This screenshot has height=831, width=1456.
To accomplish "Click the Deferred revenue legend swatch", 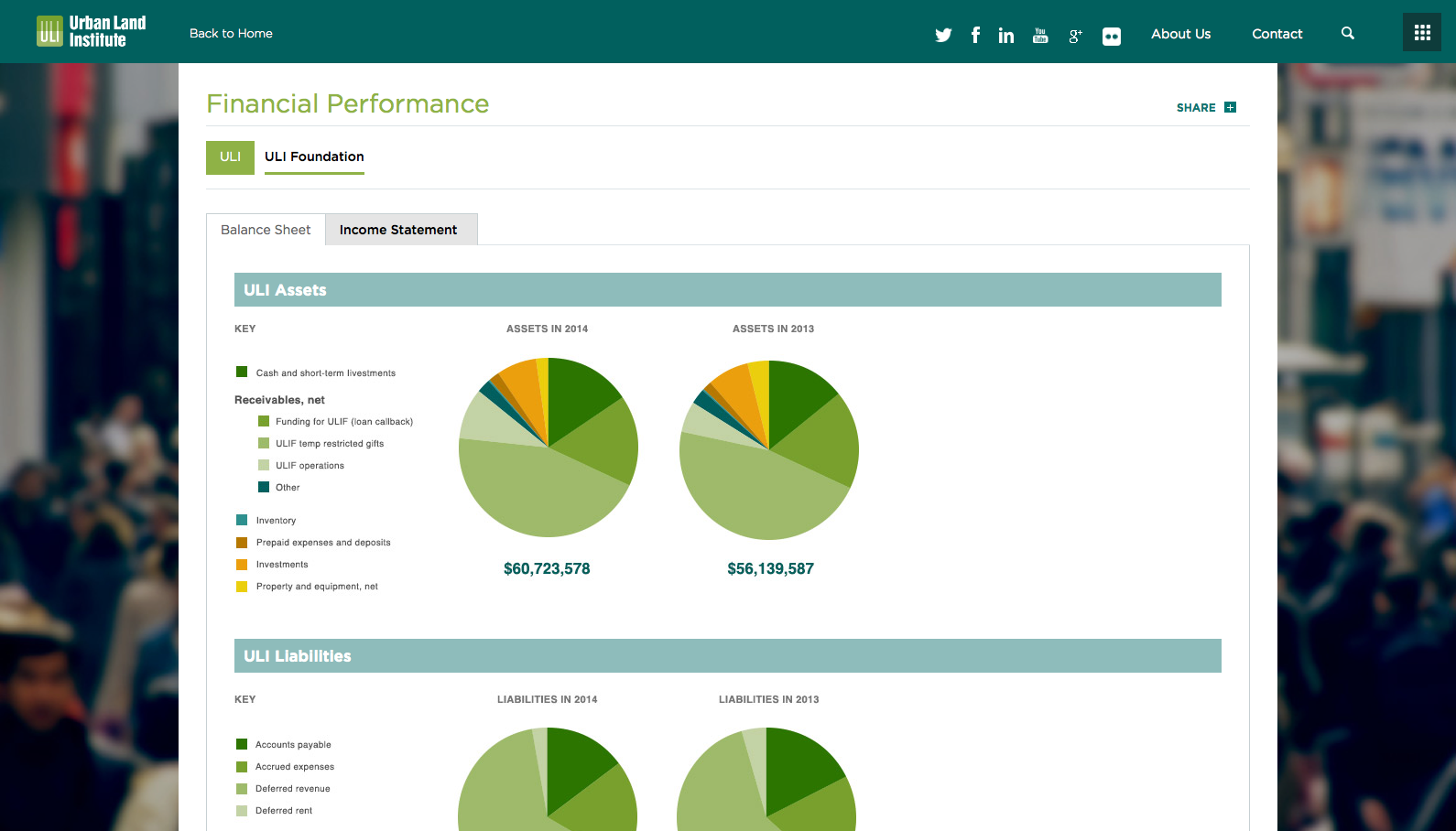I will pos(242,789).
